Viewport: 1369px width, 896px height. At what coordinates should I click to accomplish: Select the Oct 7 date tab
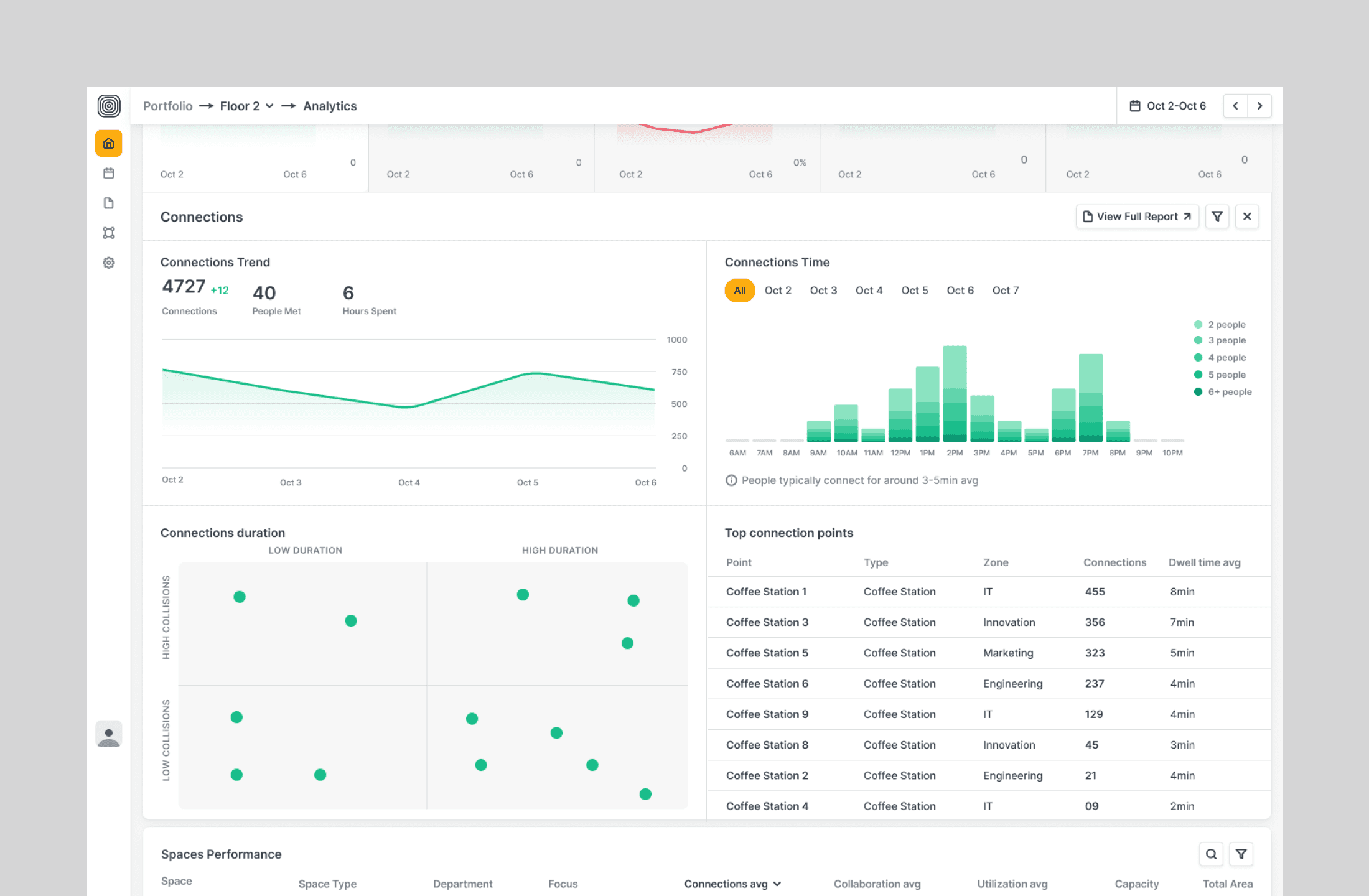1005,291
